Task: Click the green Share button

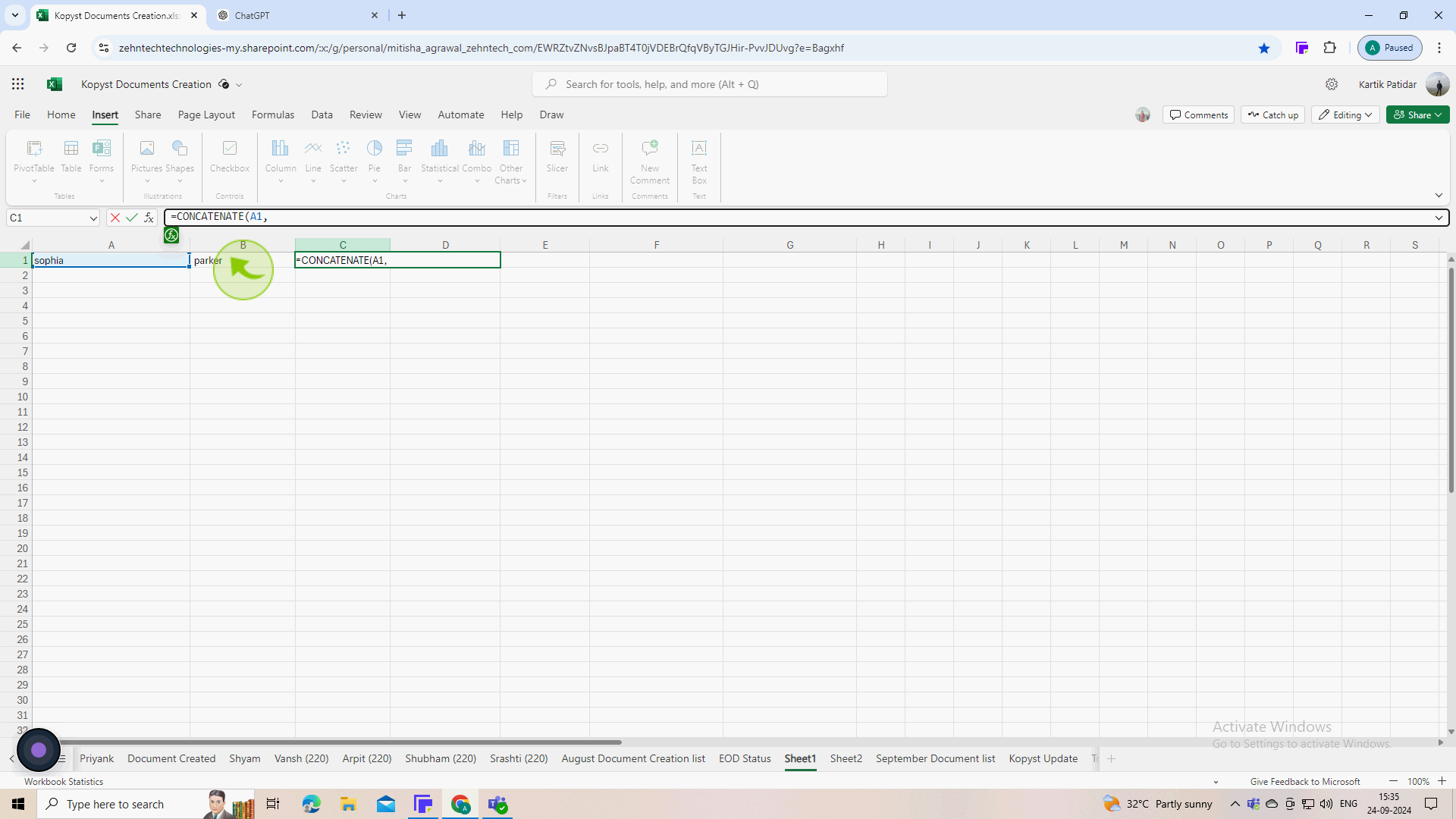Action: (1417, 115)
